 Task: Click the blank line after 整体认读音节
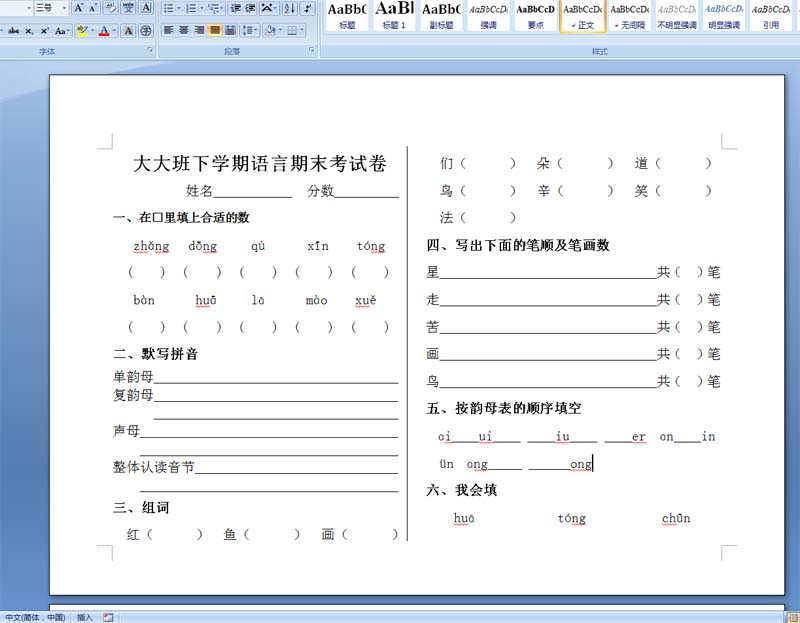pyautogui.click(x=296, y=468)
